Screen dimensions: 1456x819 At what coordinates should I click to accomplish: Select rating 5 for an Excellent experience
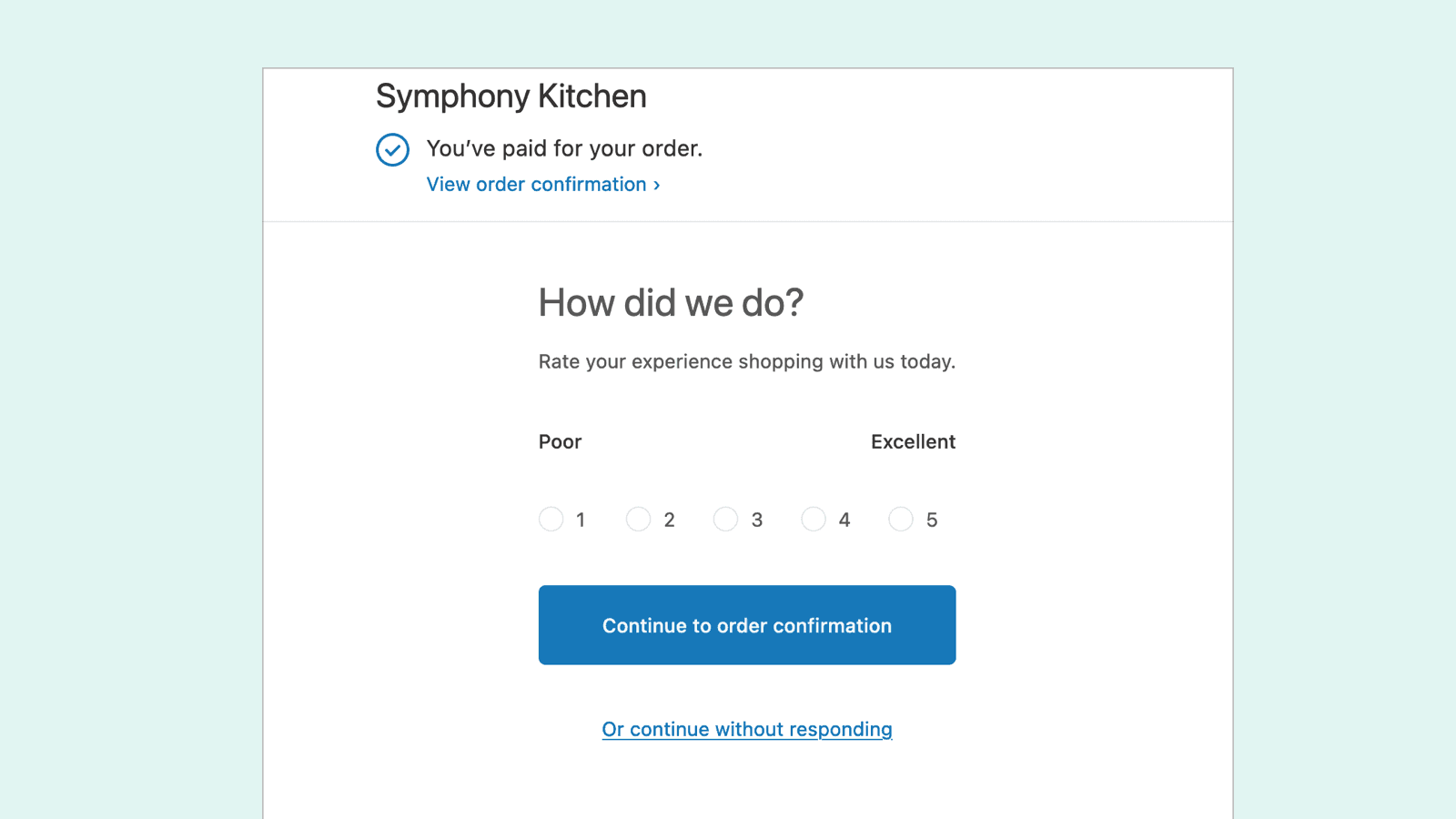coord(901,519)
